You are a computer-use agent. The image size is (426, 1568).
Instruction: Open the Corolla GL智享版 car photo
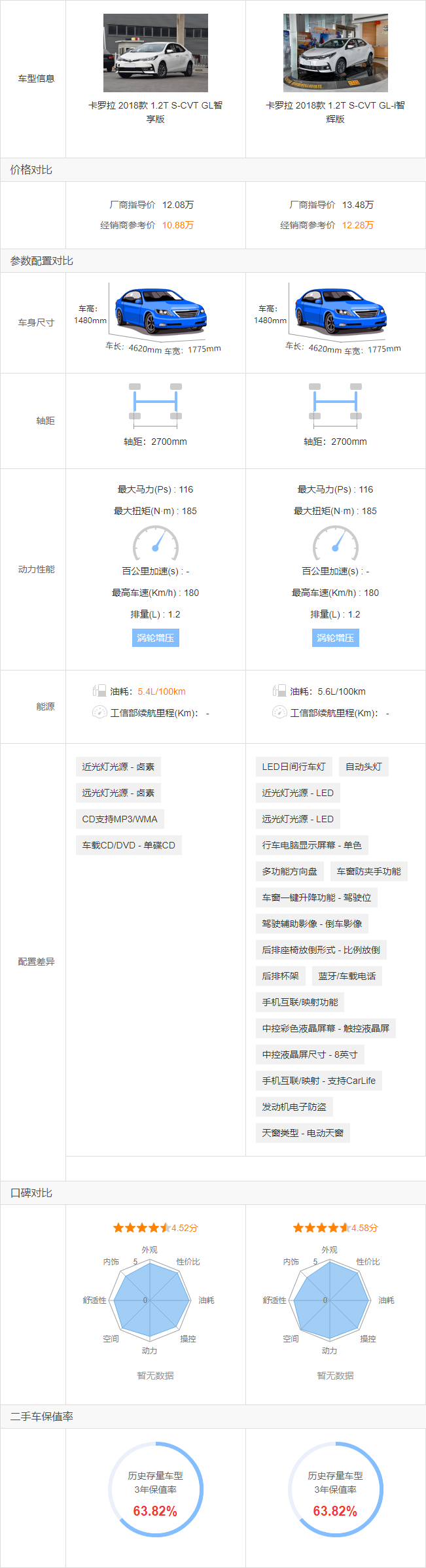[x=156, y=53]
